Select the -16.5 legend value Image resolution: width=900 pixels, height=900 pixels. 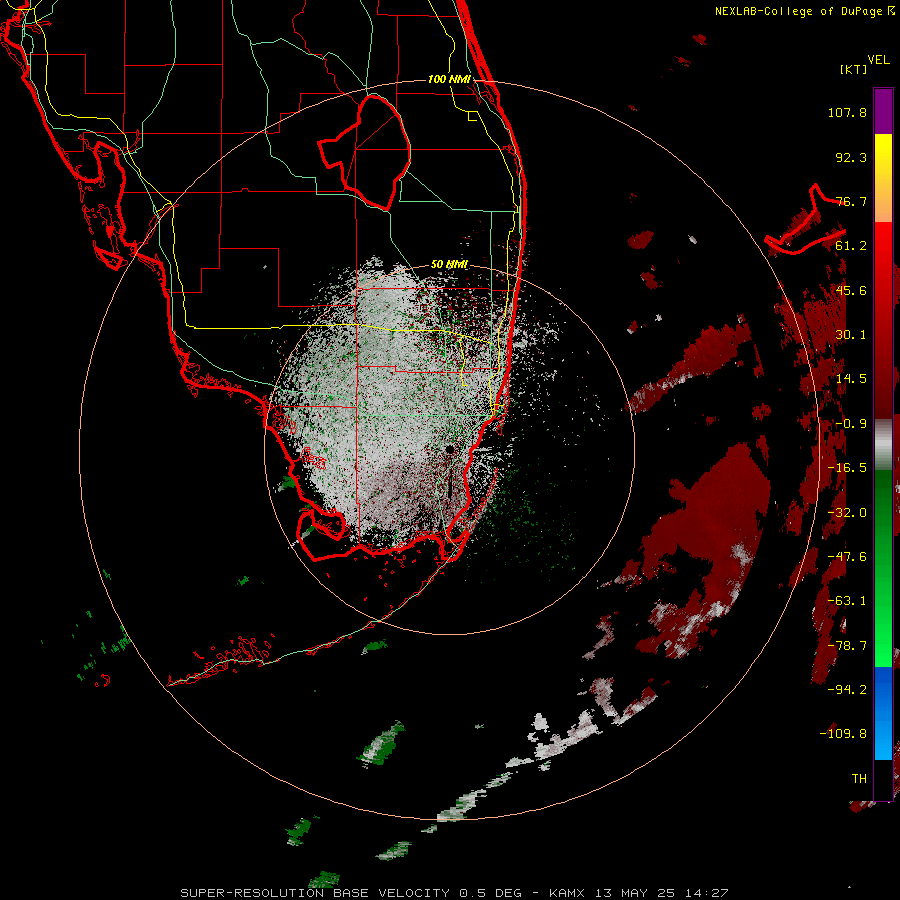point(847,468)
